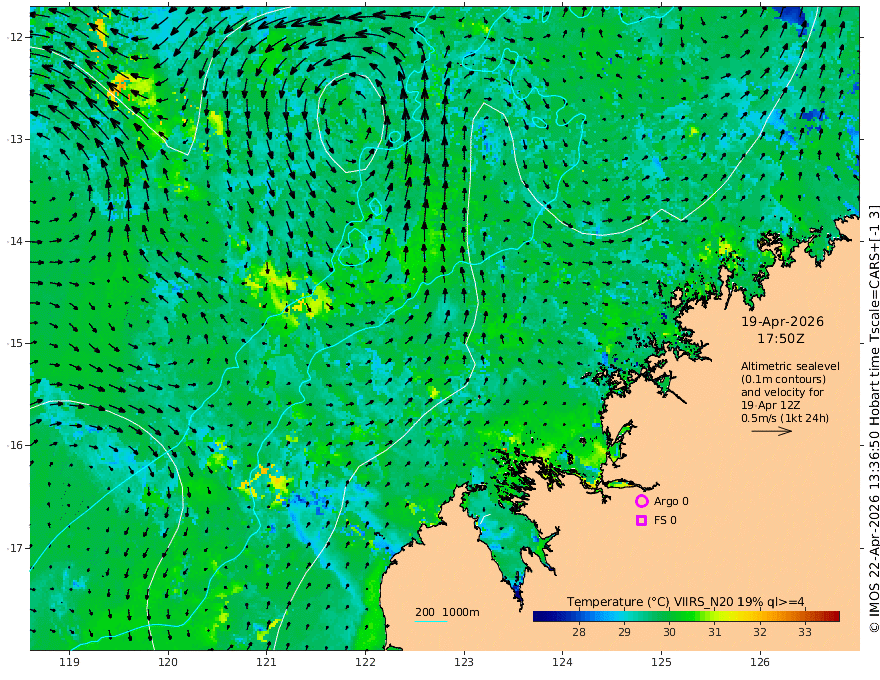Click the -15 latitude axis label
The image size is (880, 680).
14,343
